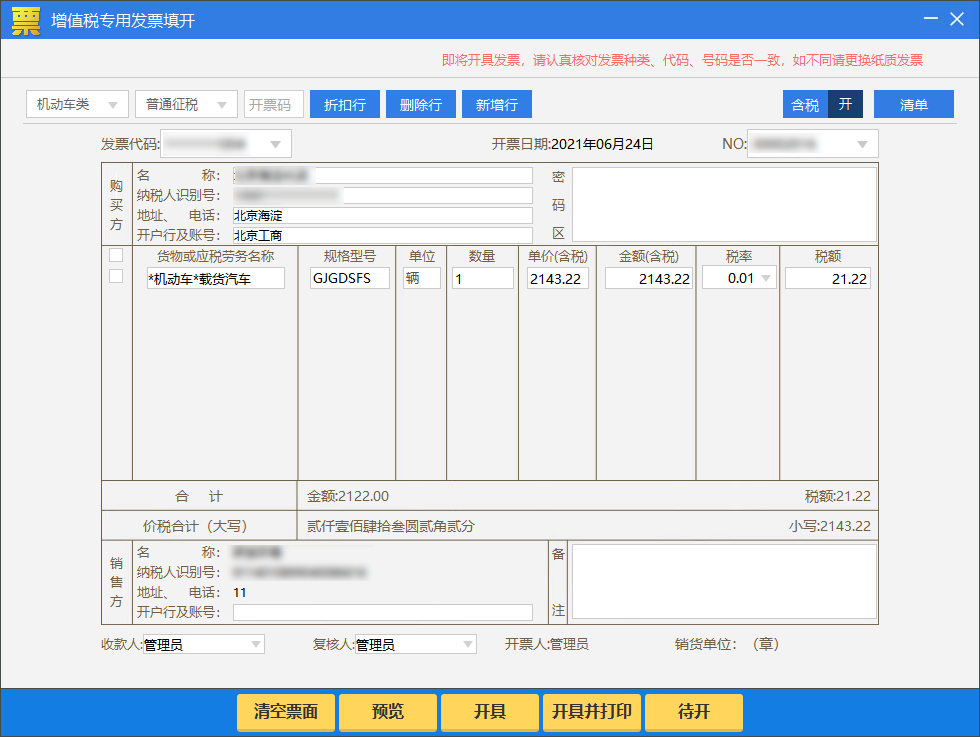Check the header row select-all checkbox

pos(116,255)
